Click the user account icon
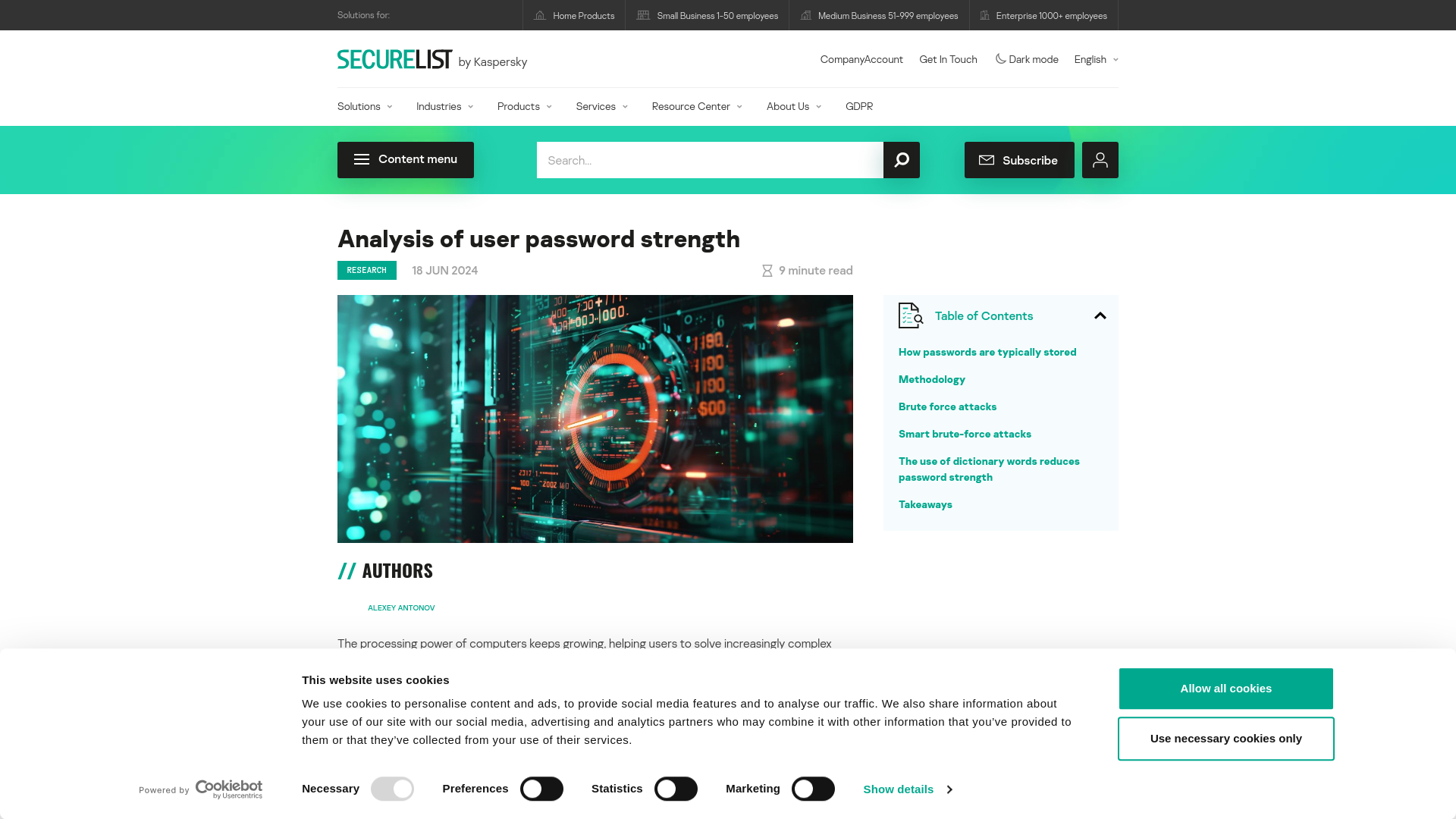Image resolution: width=1456 pixels, height=819 pixels. pyautogui.click(x=1100, y=160)
